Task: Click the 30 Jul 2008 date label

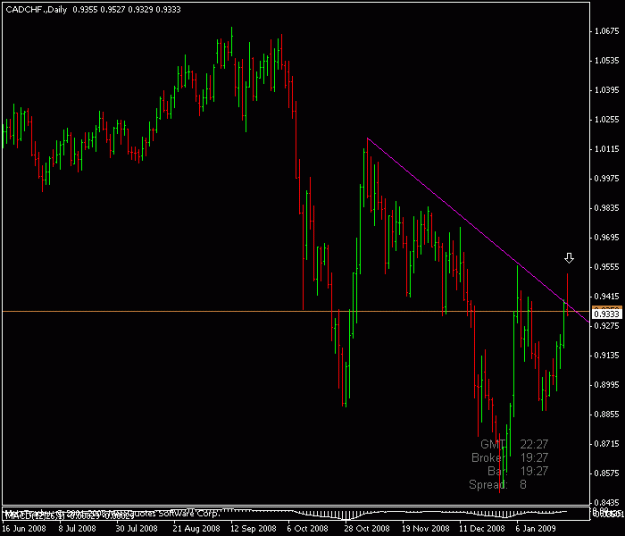Action: (x=136, y=529)
